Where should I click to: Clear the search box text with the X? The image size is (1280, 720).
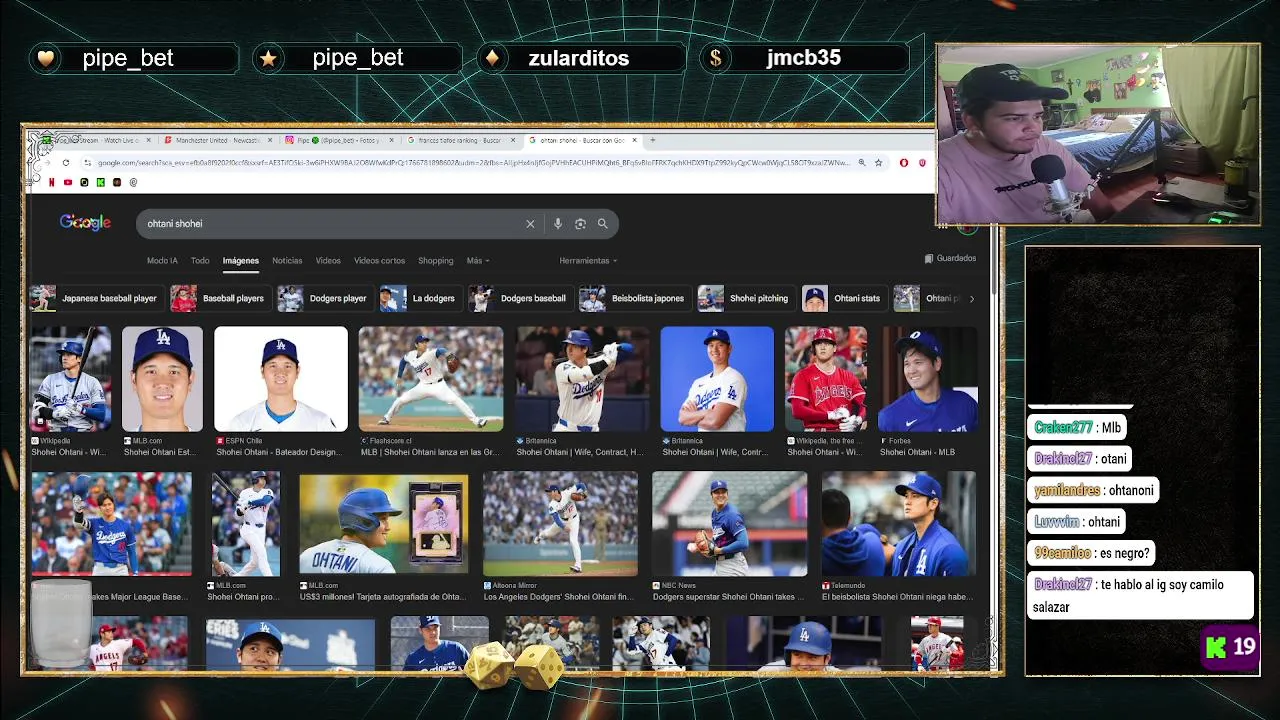[530, 224]
